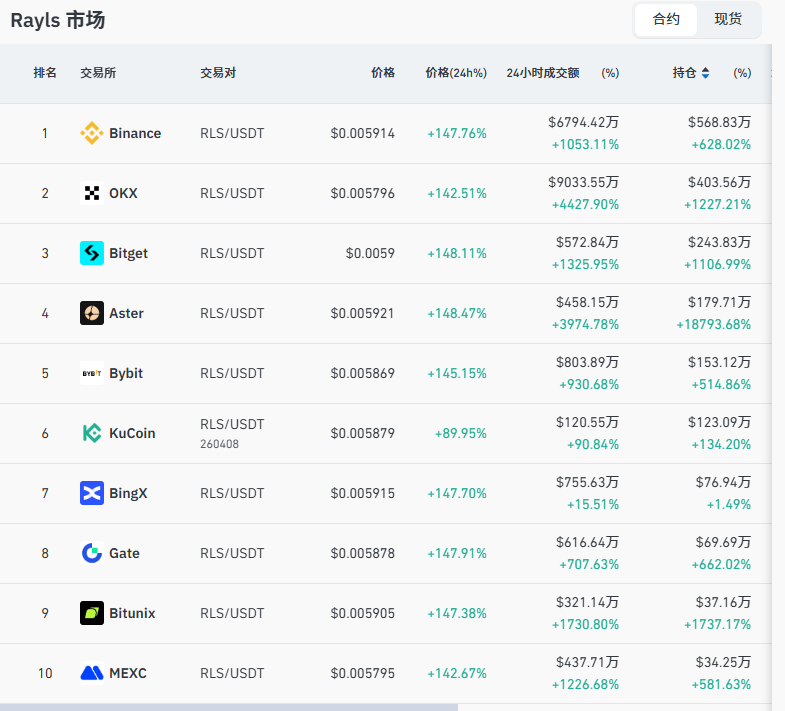The image size is (785, 711).
Task: Click Bitunix open interest change +1737.17%
Action: click(x=717, y=624)
